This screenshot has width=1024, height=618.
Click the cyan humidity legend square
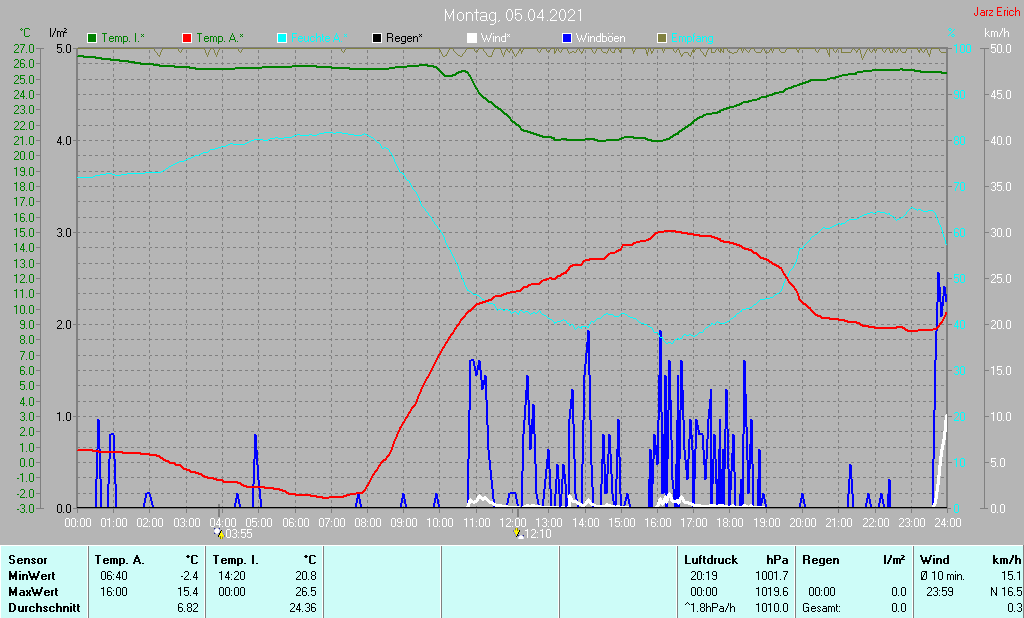click(282, 38)
